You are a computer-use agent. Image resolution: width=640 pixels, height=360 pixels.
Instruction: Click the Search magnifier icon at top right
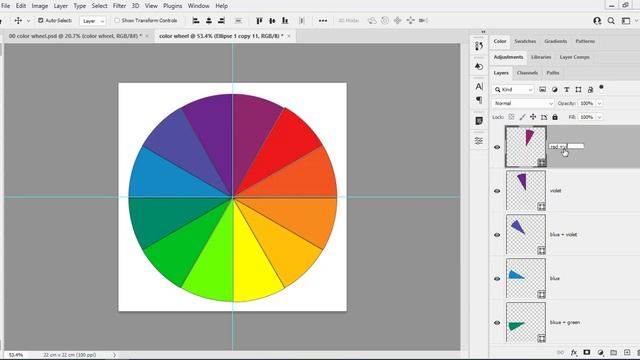(x=611, y=21)
